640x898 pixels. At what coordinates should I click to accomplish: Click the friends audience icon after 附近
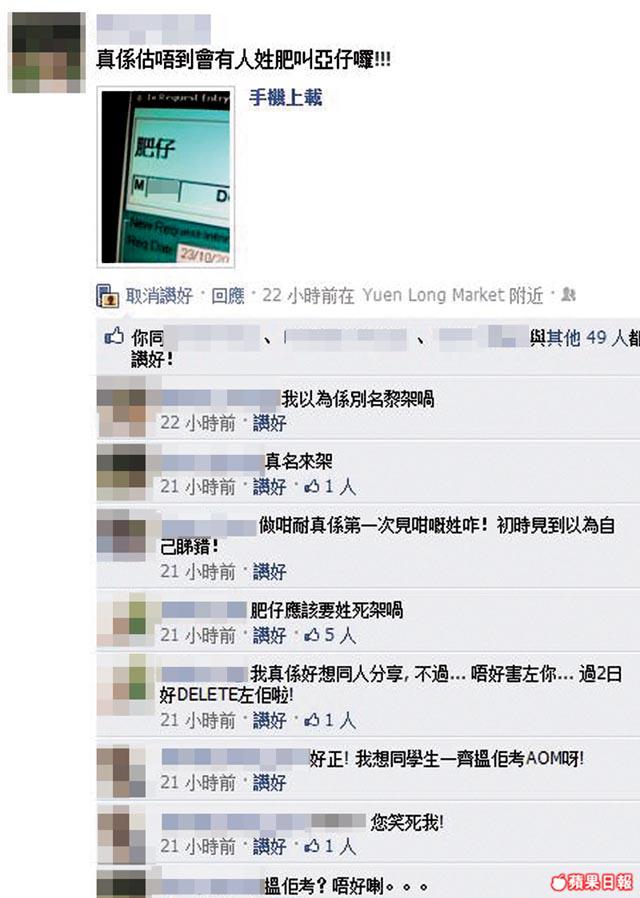pos(568,295)
